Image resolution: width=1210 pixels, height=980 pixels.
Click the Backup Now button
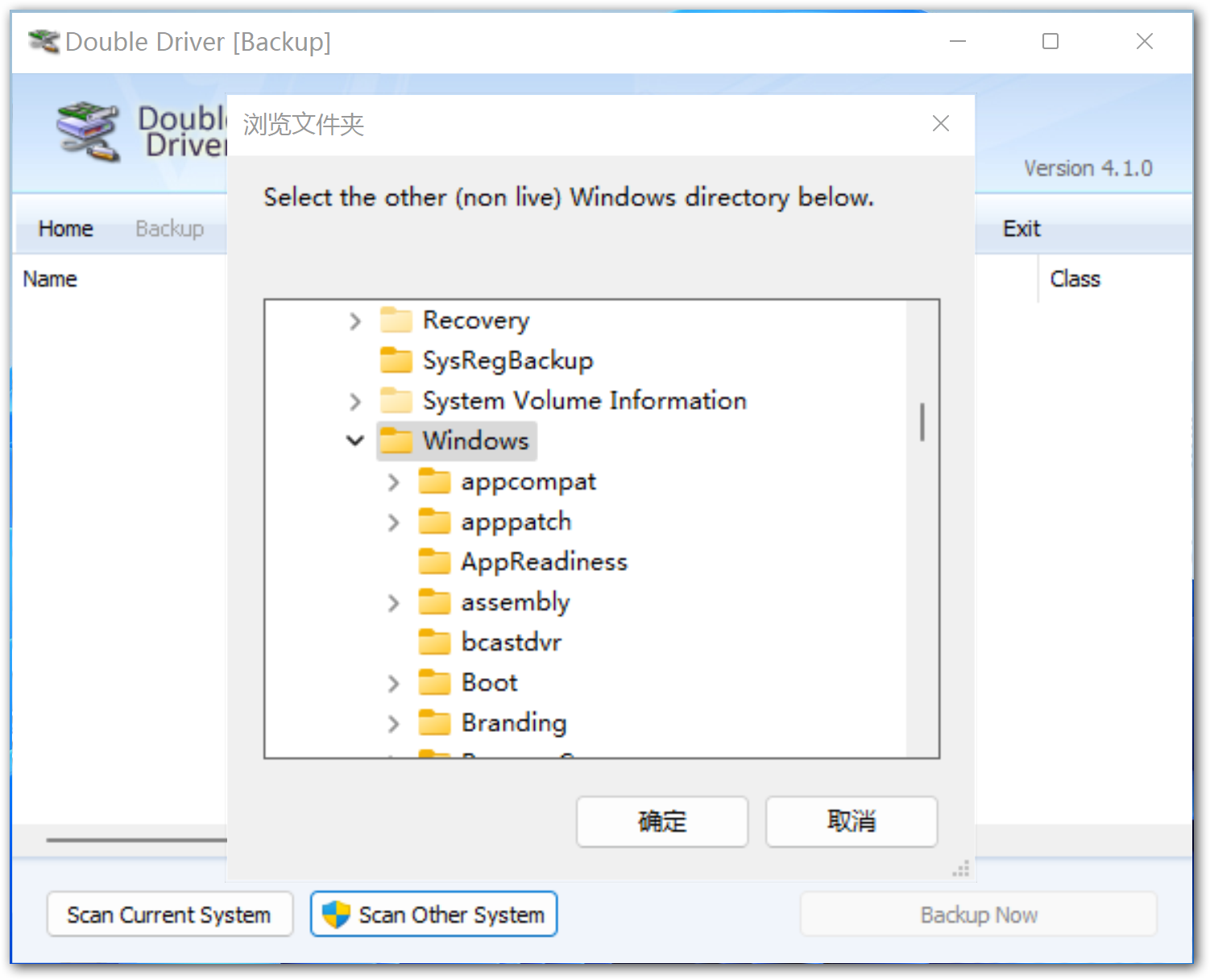point(979,915)
